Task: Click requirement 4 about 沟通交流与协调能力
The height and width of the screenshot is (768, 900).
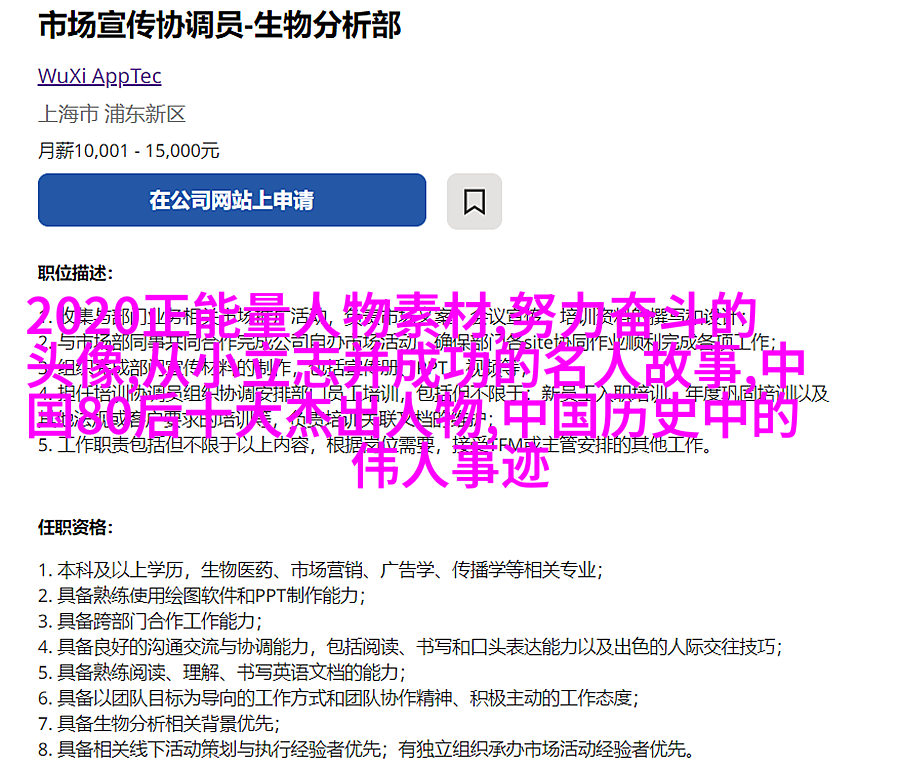Action: (x=410, y=647)
